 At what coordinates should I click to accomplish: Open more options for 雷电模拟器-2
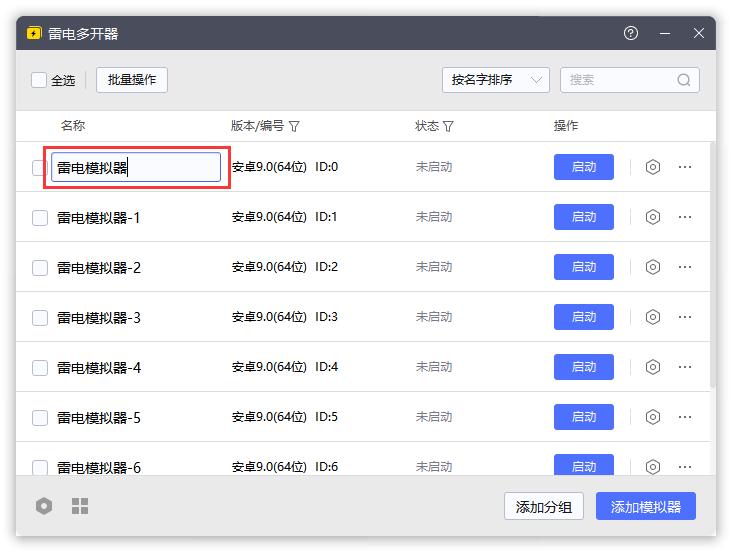[685, 267]
